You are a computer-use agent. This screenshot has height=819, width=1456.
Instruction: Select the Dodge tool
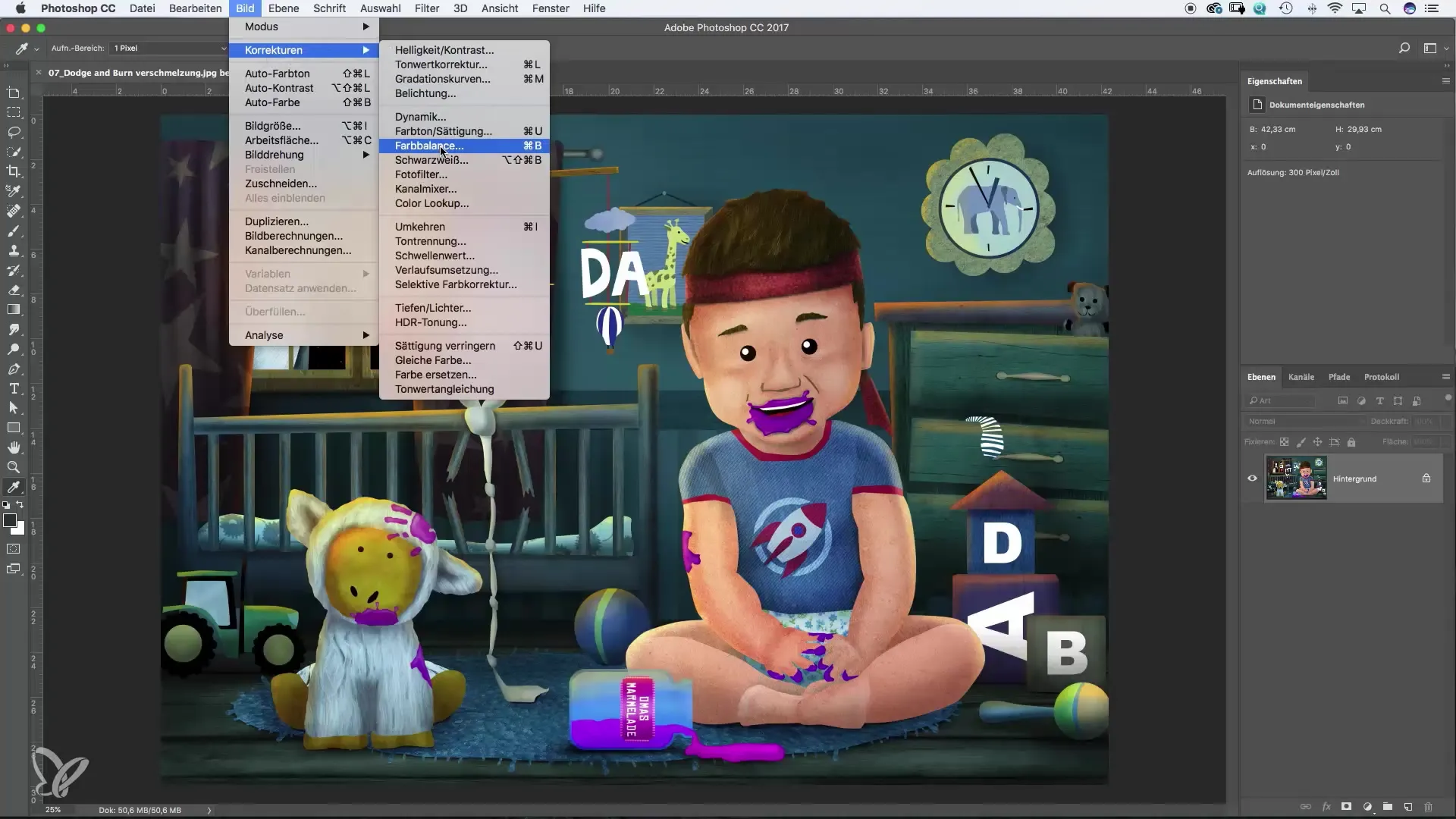point(14,349)
